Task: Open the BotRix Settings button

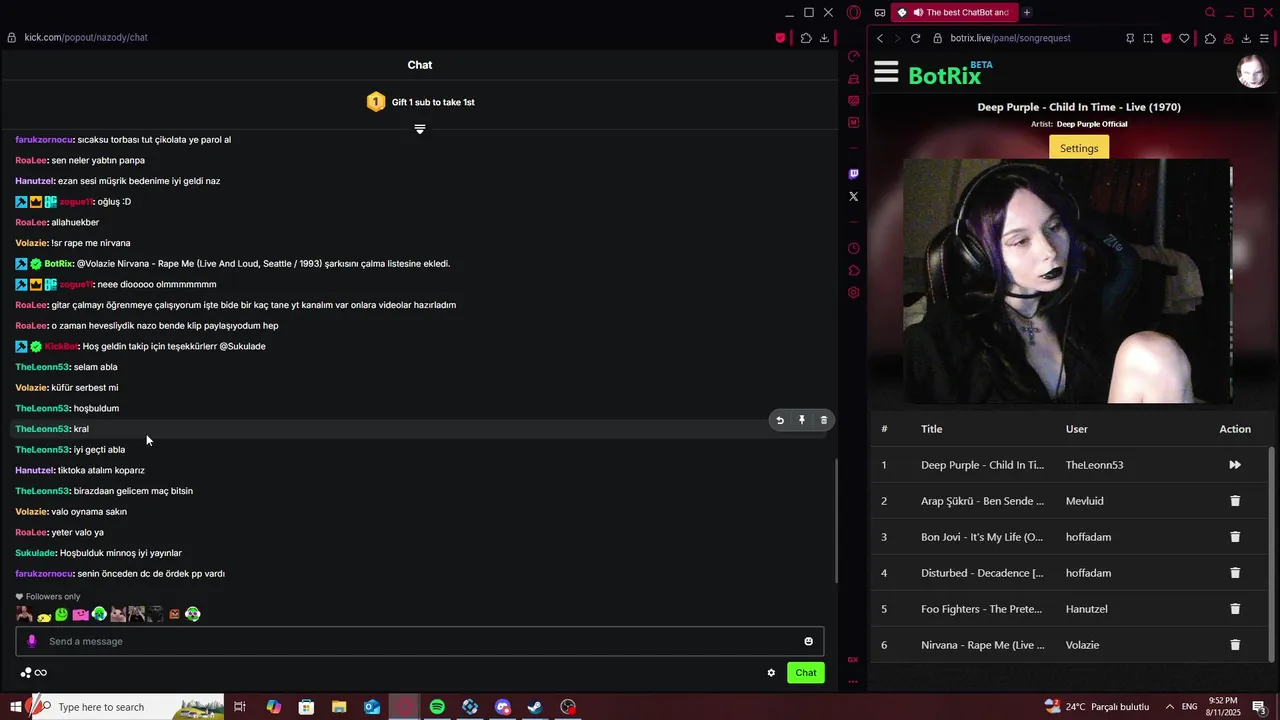Action: click(x=1079, y=148)
